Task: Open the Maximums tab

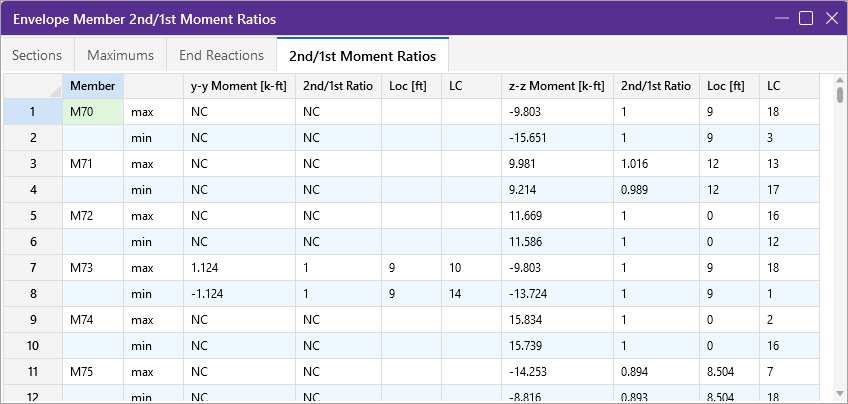Action: point(120,55)
